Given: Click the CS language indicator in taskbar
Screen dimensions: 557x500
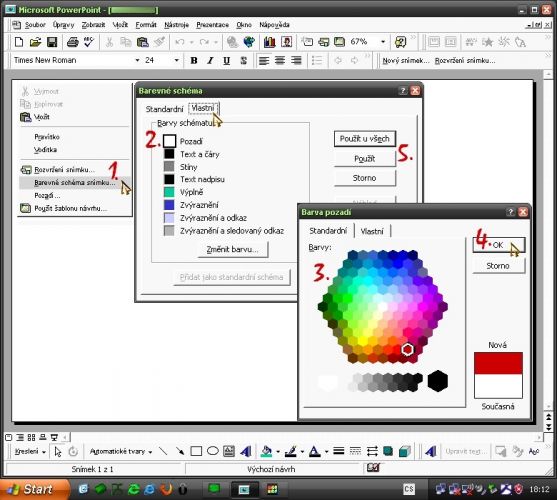Looking at the screenshot, I should 409,490.
